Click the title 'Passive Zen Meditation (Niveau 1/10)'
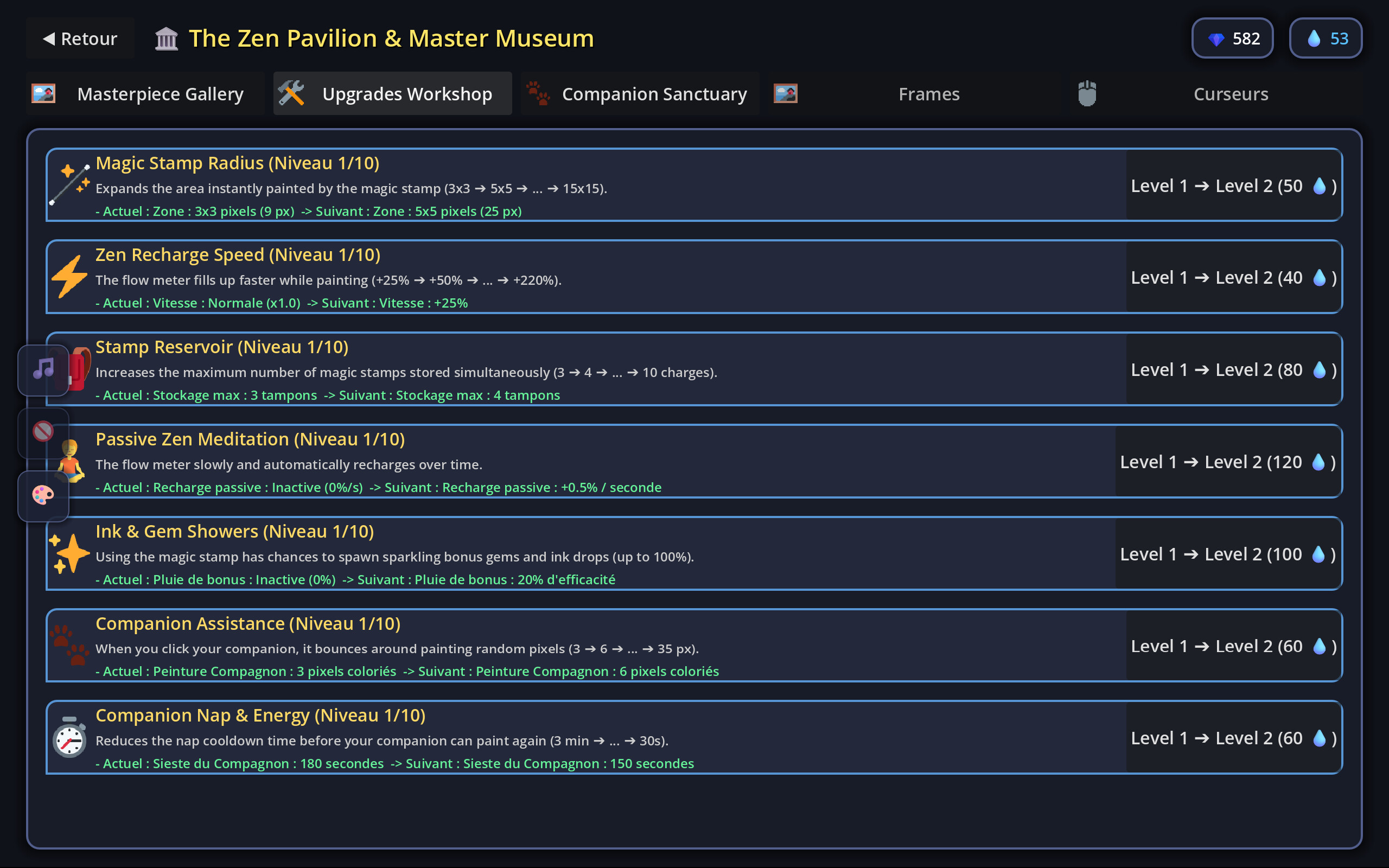The height and width of the screenshot is (868, 1389). pyautogui.click(x=250, y=439)
